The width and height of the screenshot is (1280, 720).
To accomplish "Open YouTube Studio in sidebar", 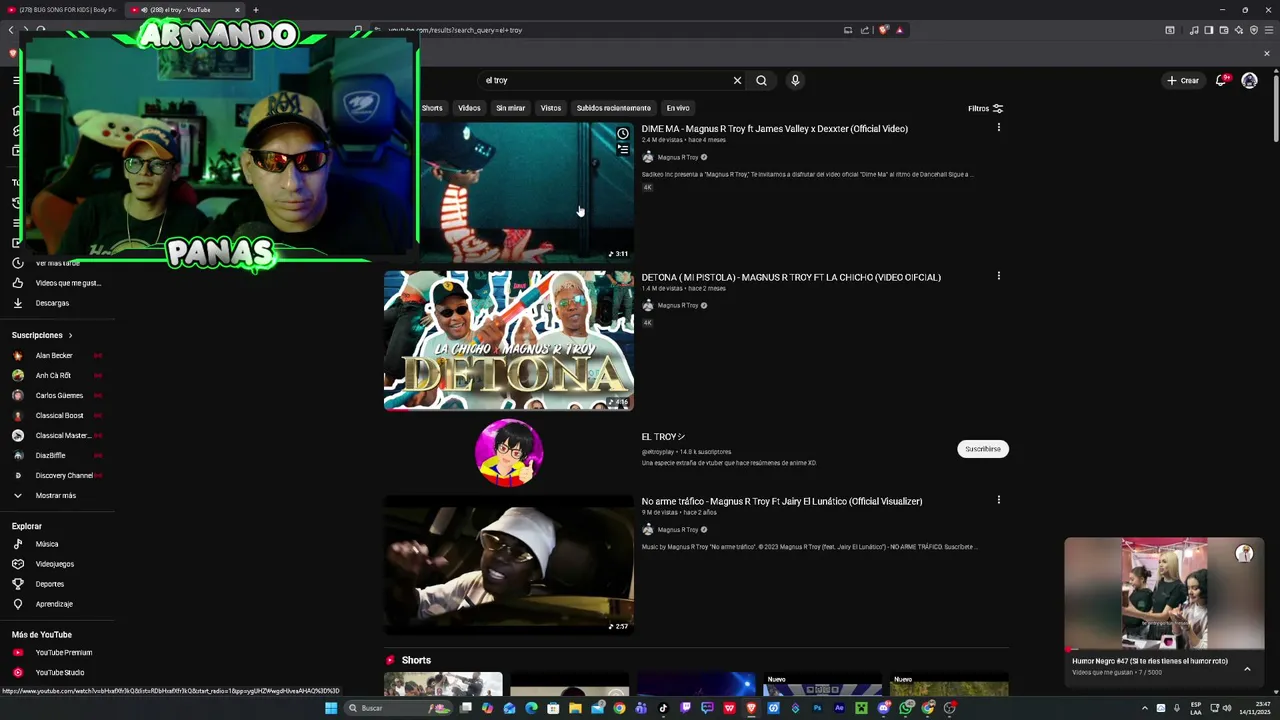I will (60, 673).
